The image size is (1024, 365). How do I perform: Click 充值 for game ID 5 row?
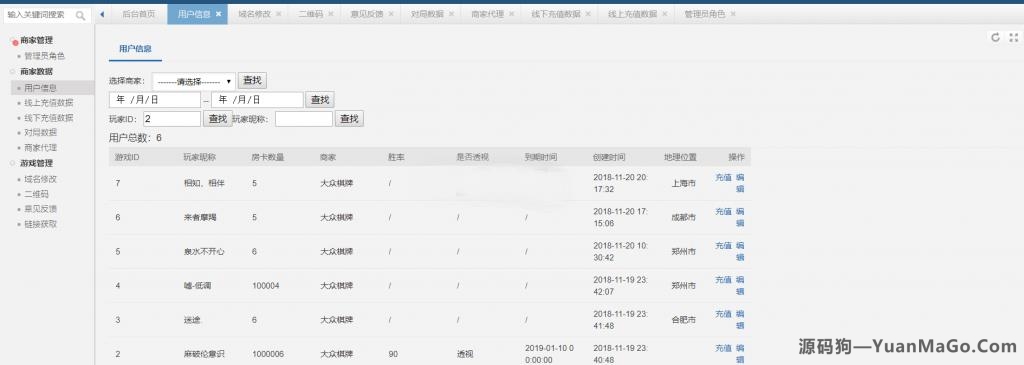[x=723, y=246]
